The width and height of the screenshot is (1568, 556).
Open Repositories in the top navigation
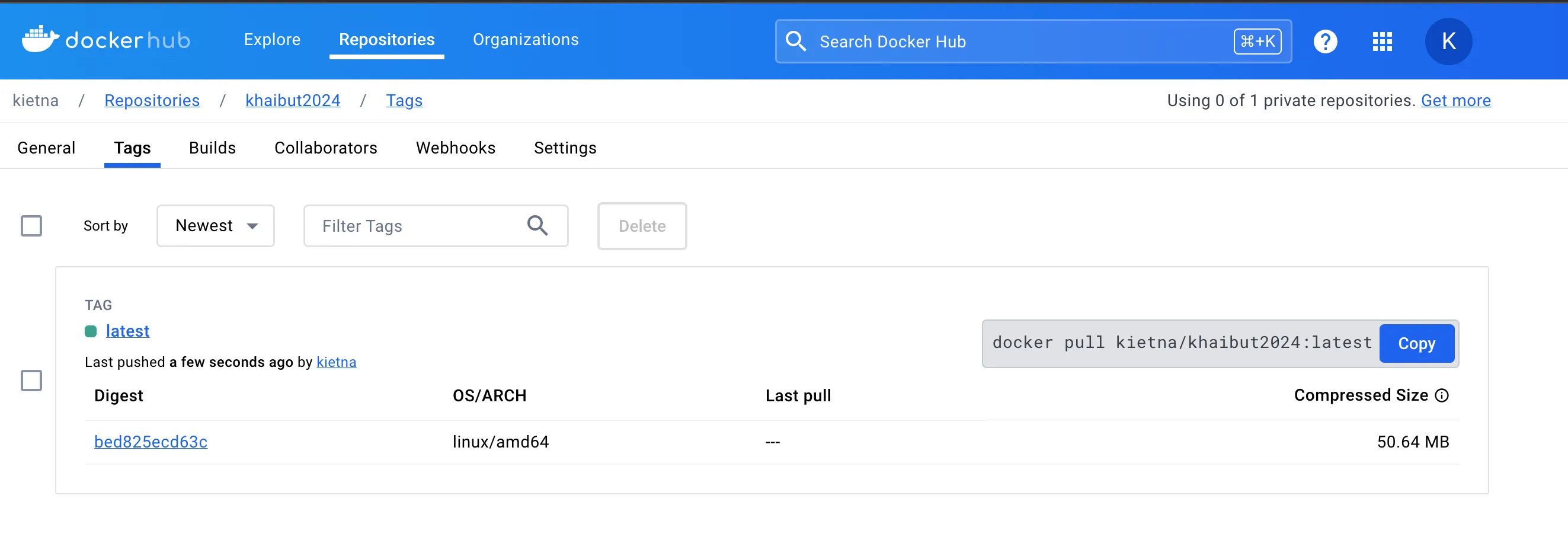coord(386,40)
